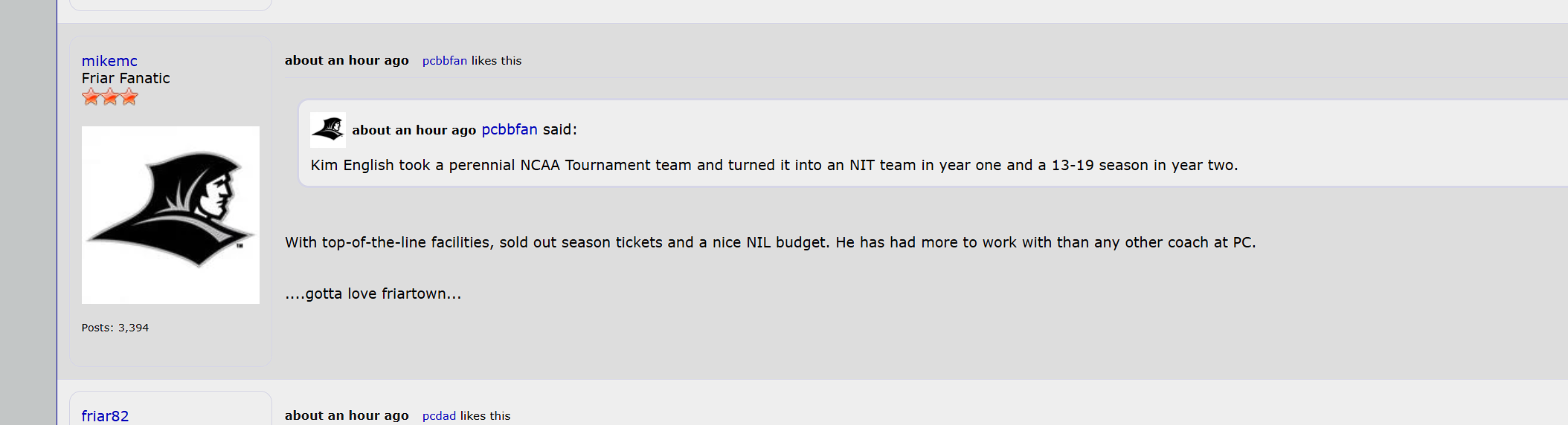Viewport: 1568px width, 425px height.
Task: Click the 'gotta love friartown' signature
Action: 373,293
